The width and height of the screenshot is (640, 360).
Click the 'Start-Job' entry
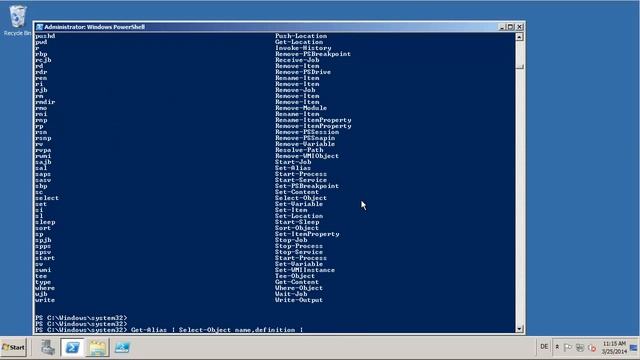point(293,162)
